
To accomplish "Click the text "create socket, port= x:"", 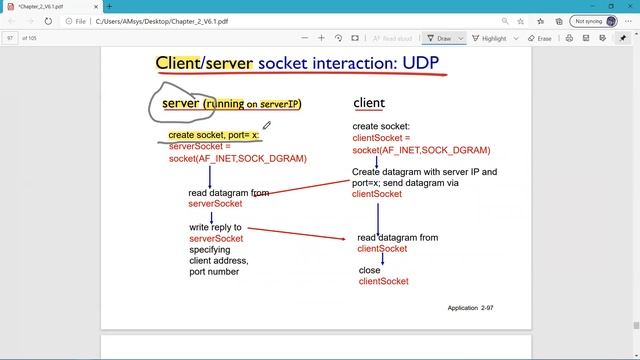I will [x=213, y=135].
